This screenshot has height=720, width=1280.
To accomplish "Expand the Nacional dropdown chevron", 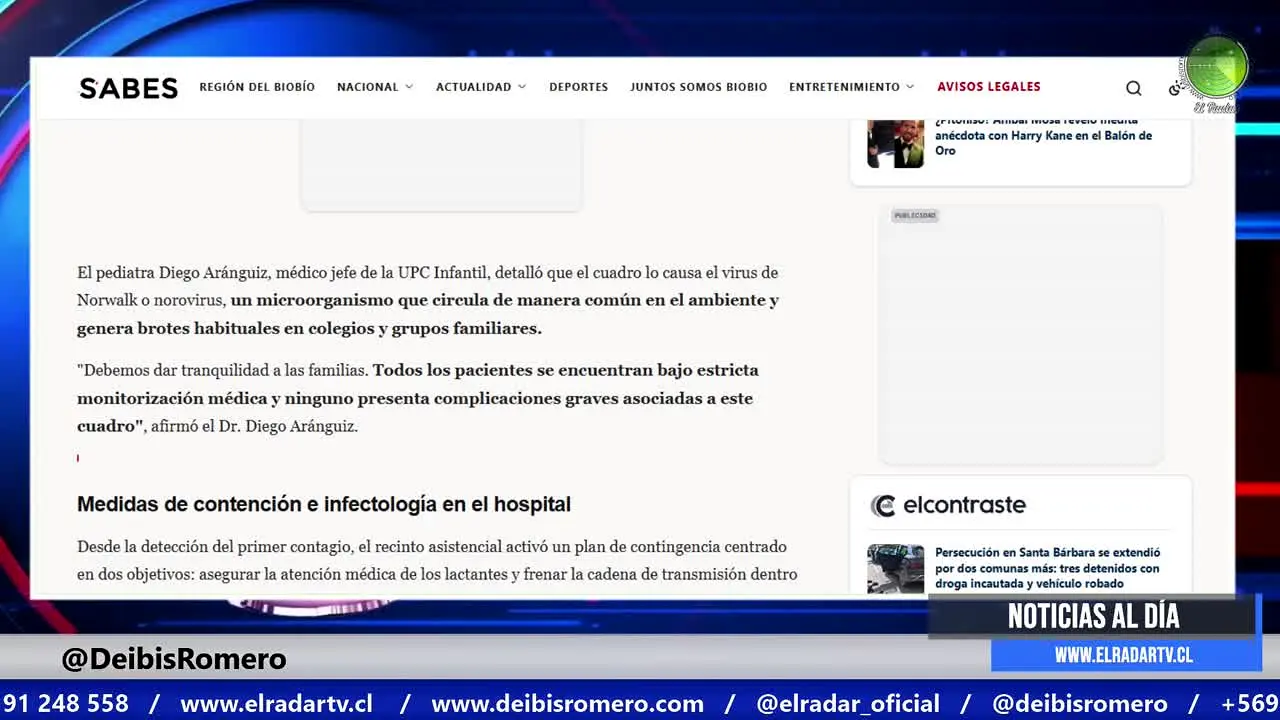I will pyautogui.click(x=408, y=87).
